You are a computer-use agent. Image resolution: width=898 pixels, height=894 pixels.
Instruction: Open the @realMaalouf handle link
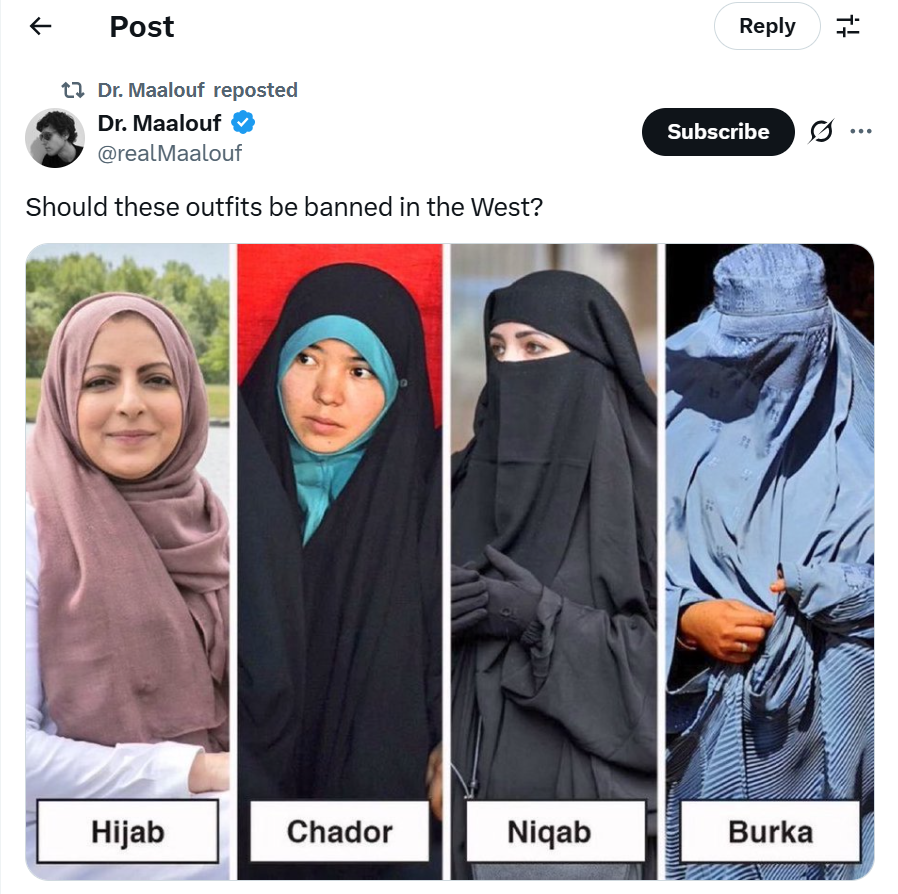coord(170,153)
